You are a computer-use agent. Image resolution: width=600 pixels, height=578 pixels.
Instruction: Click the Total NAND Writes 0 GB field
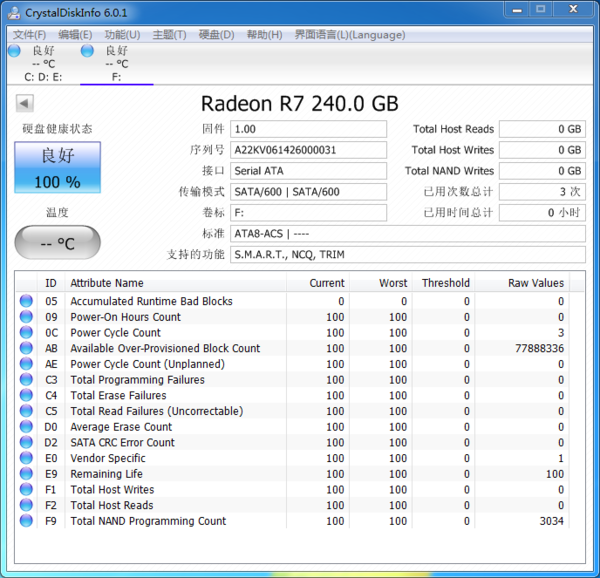[542, 171]
